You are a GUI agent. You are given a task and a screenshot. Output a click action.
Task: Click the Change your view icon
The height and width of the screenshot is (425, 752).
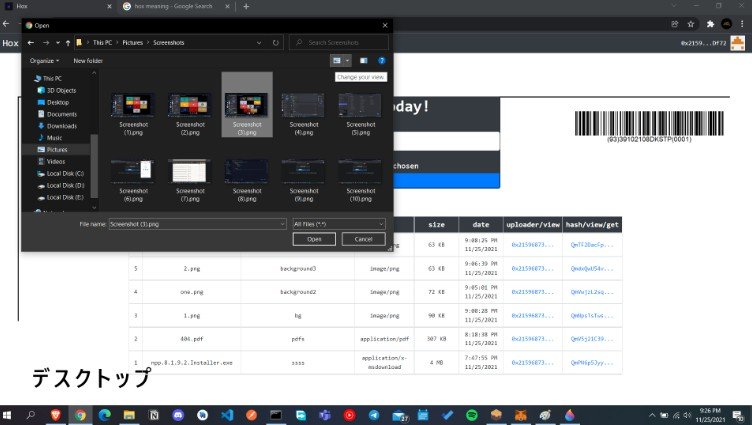tap(337, 60)
